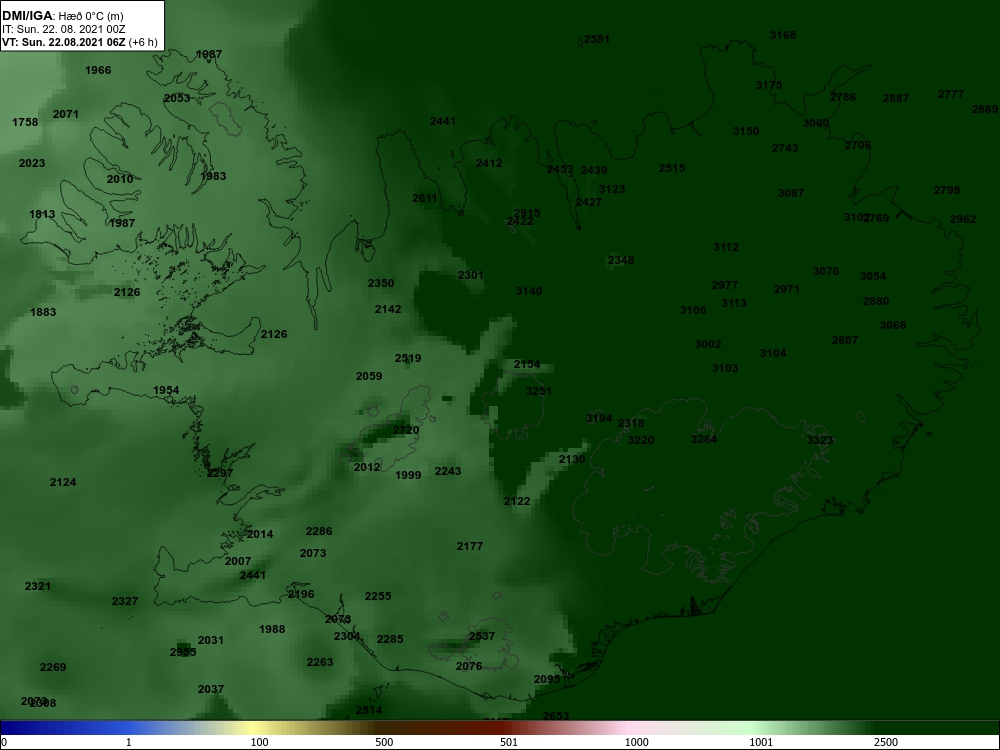Click the map value 2023

click(32, 163)
